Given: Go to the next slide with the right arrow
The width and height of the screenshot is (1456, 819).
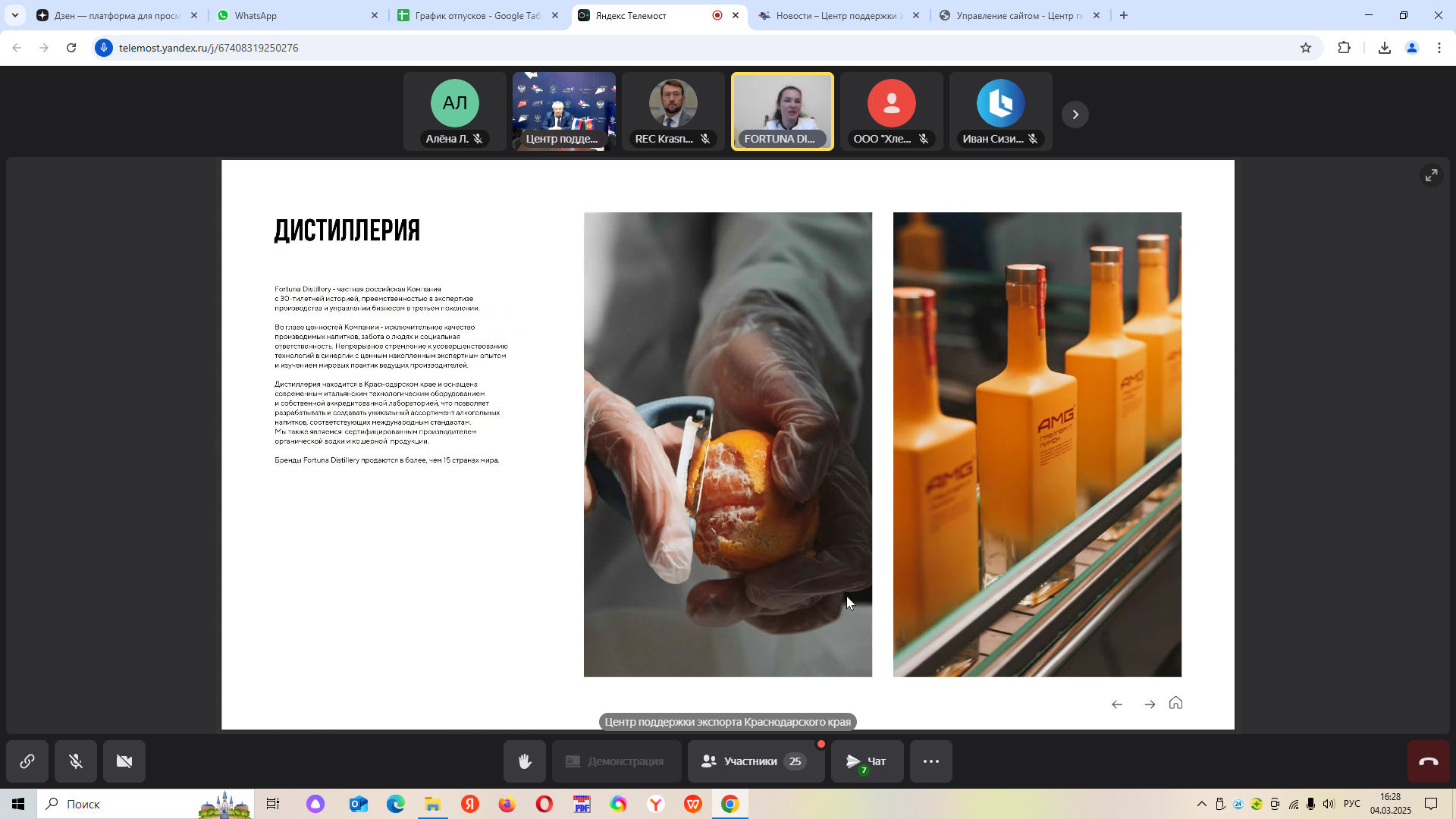Looking at the screenshot, I should [x=1150, y=704].
